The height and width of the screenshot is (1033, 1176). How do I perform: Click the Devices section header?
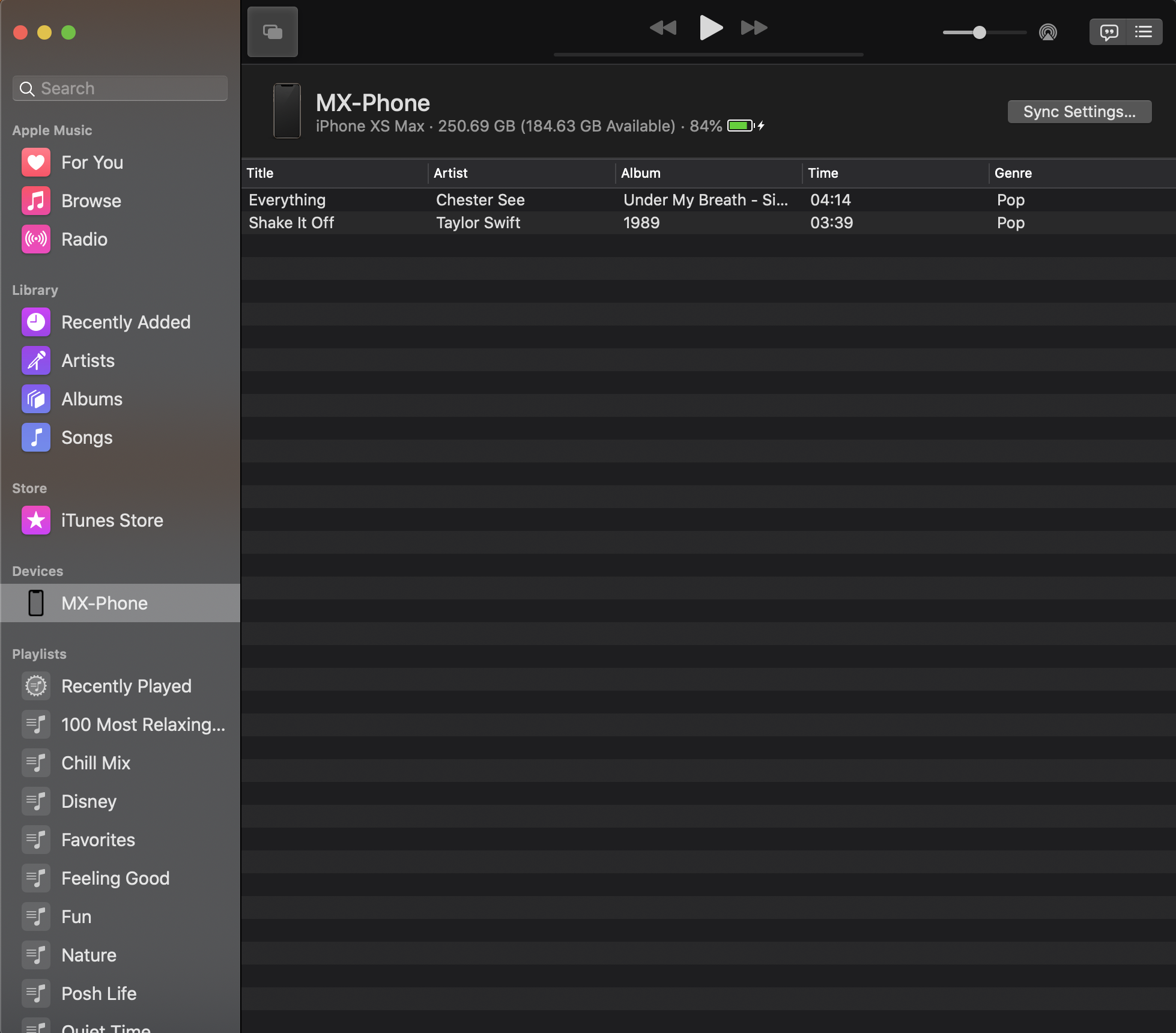pyautogui.click(x=37, y=571)
